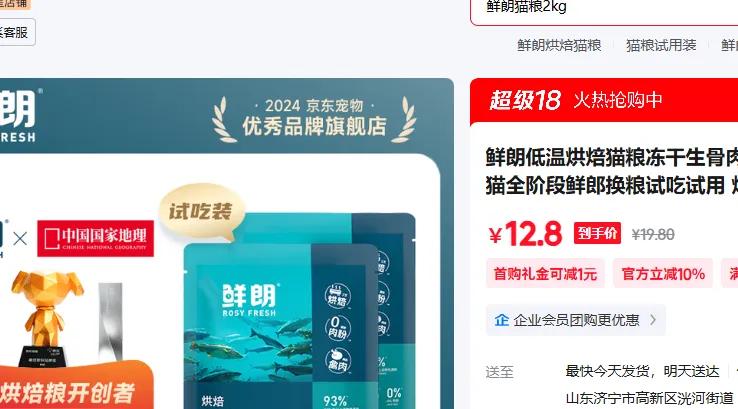Click the 中国国家地理 red logo
This screenshot has width=738, height=409.
click(96, 238)
